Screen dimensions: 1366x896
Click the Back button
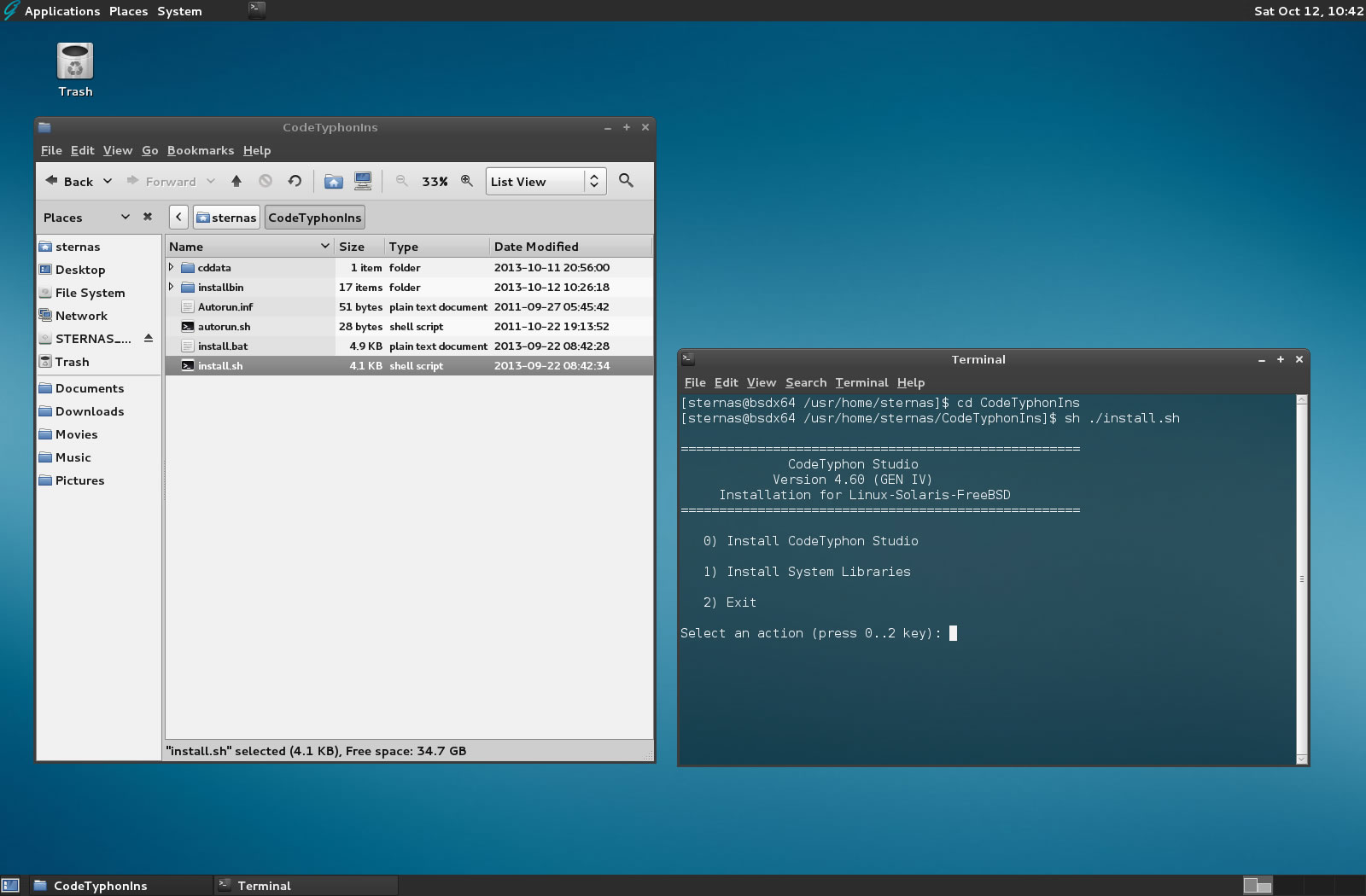69,181
